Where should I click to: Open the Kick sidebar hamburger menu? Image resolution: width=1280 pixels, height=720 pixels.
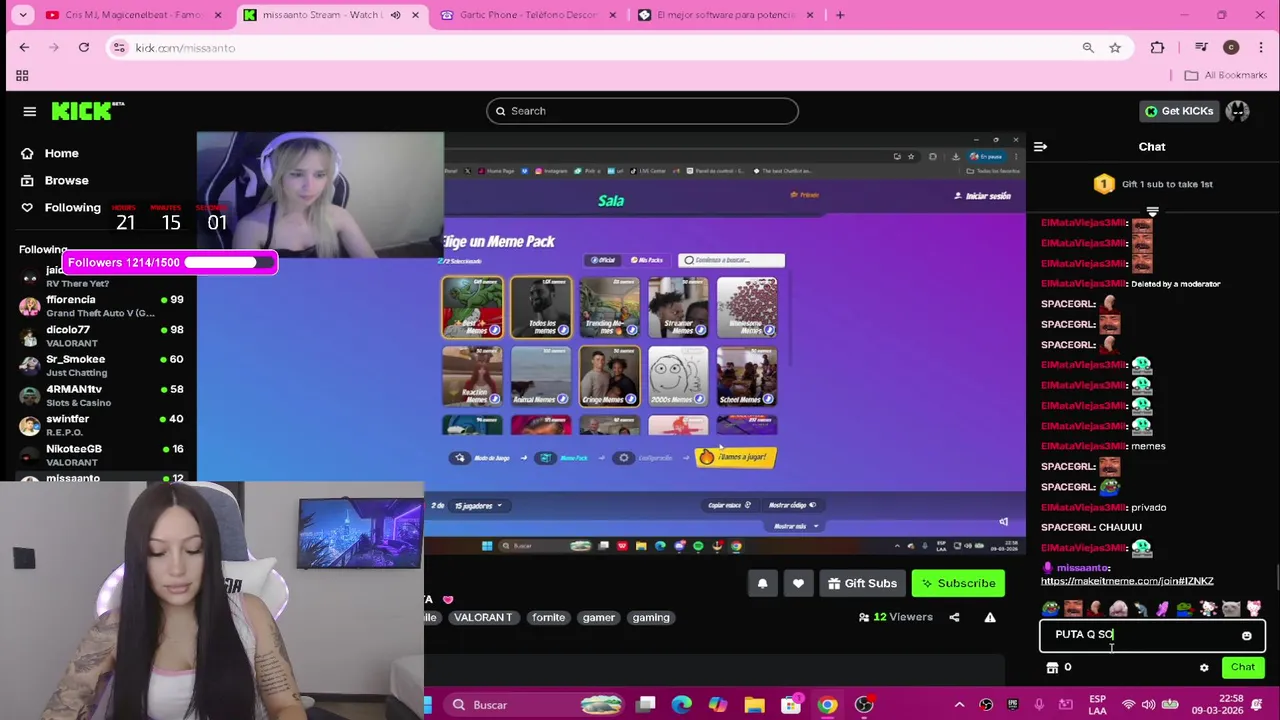click(x=29, y=111)
